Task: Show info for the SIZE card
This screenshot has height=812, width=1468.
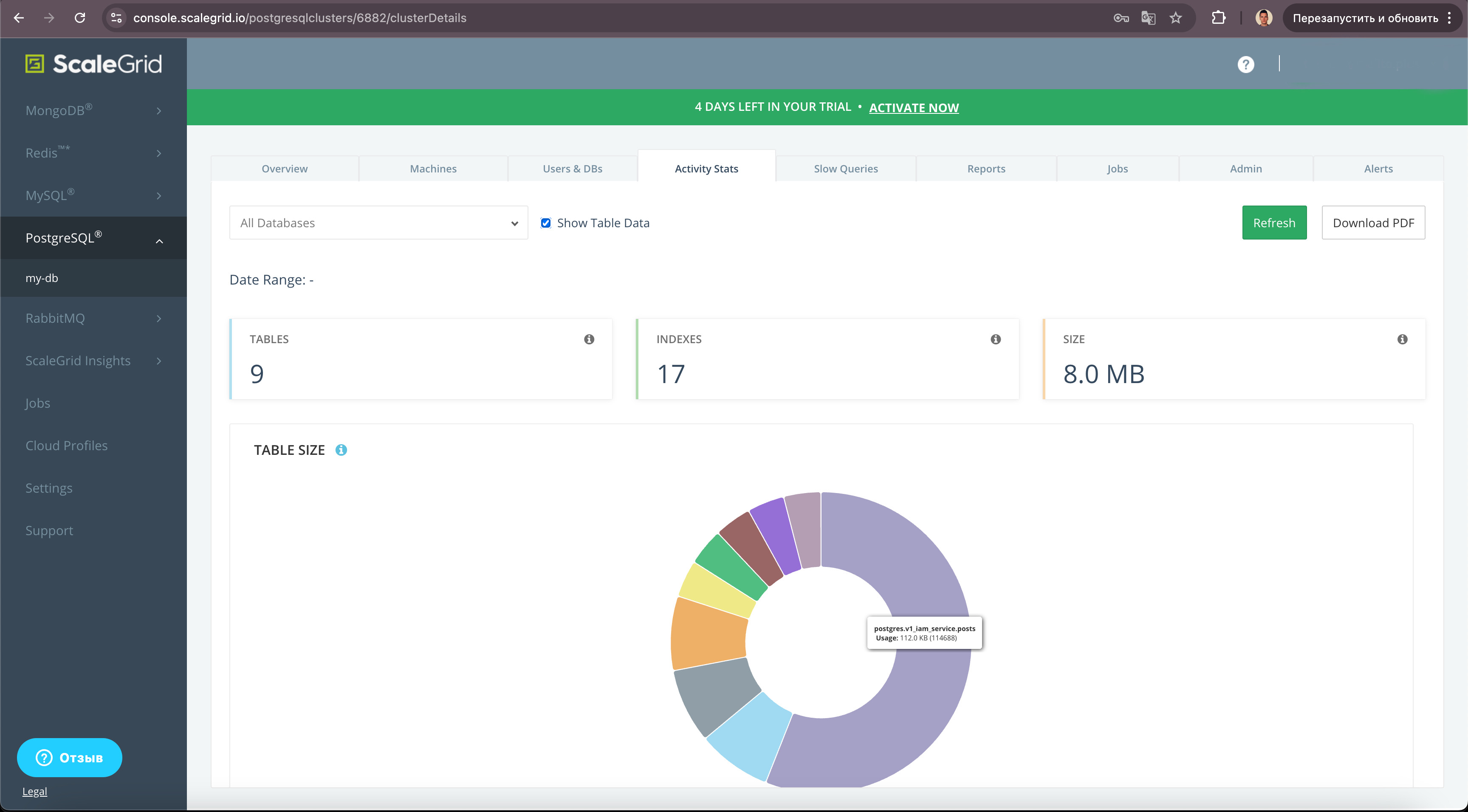Action: pyautogui.click(x=1403, y=339)
